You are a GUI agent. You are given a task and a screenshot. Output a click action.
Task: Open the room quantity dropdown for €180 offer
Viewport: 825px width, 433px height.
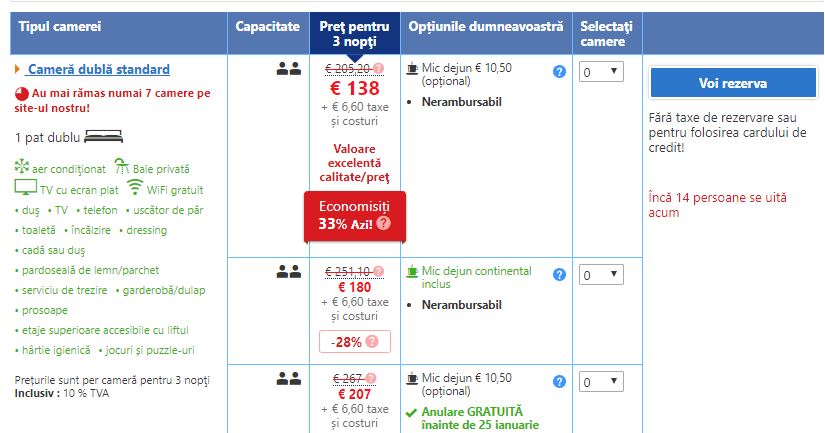click(602, 274)
